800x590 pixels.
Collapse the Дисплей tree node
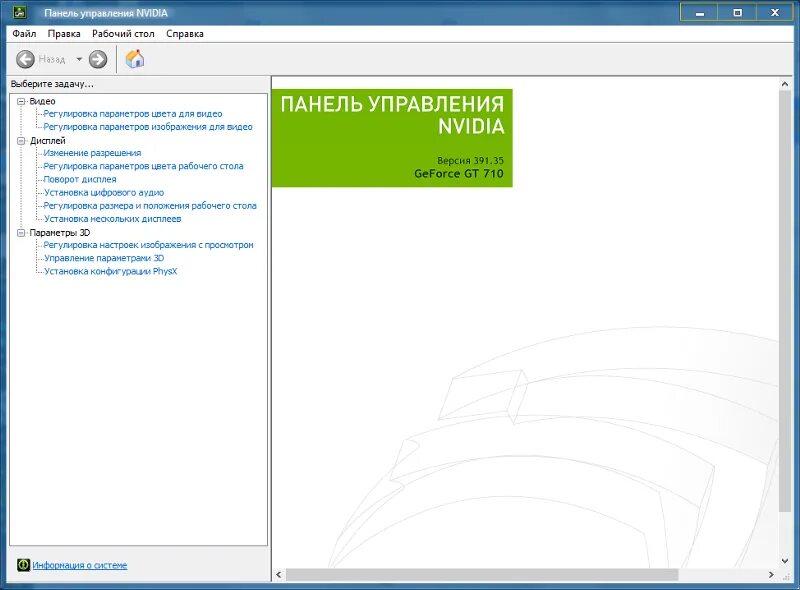(21, 140)
